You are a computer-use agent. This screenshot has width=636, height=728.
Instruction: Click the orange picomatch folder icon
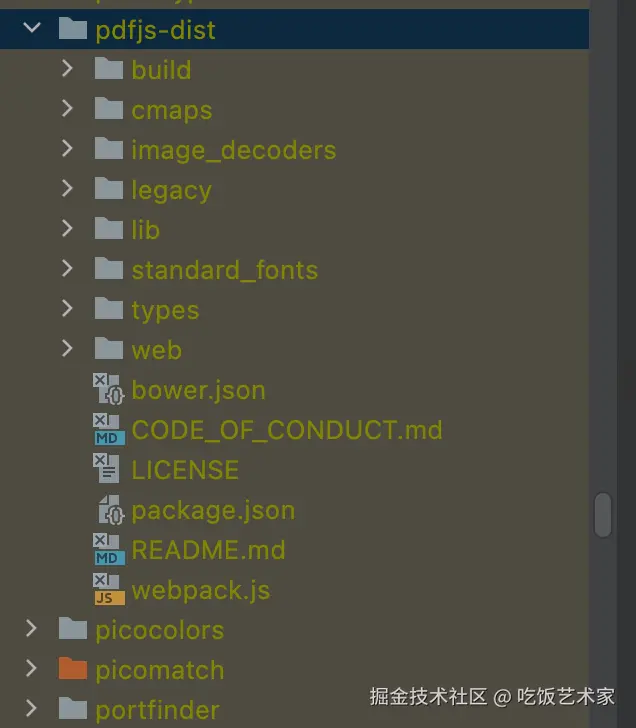point(72,669)
